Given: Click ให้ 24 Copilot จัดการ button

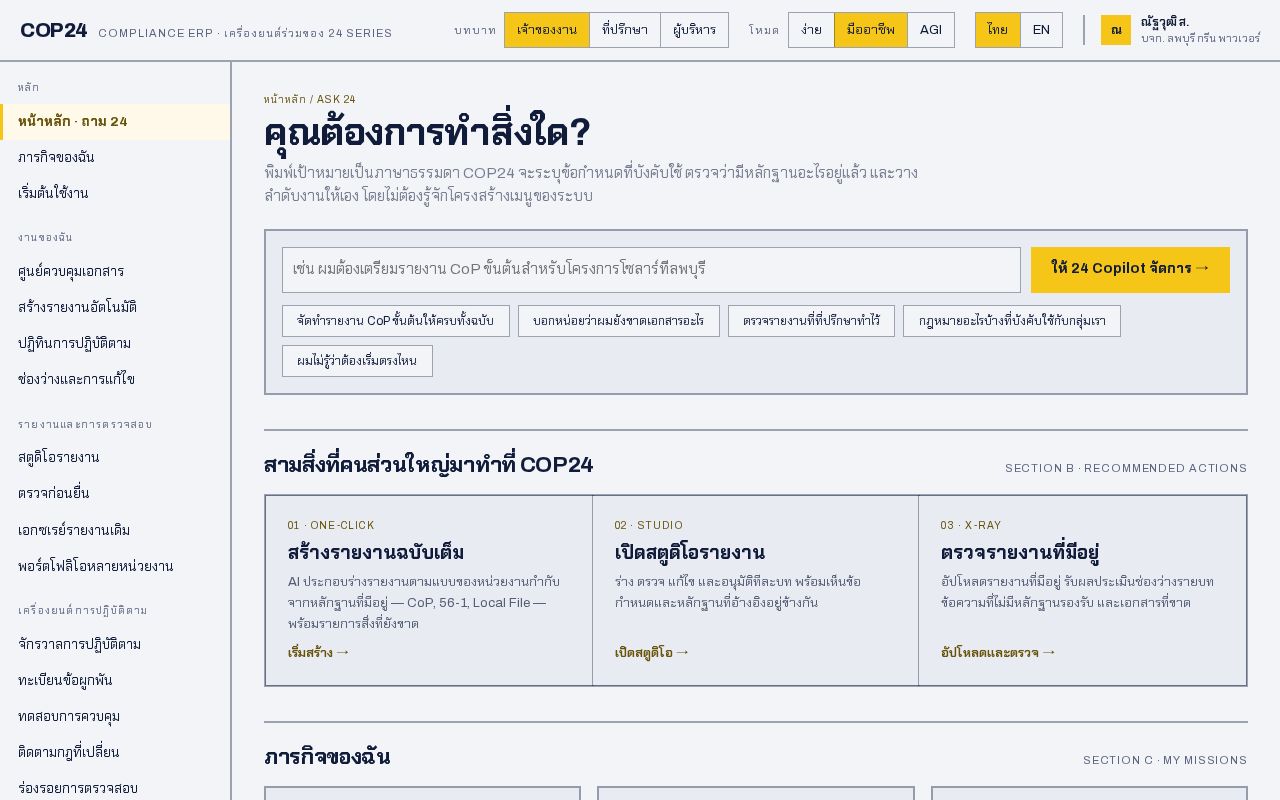Looking at the screenshot, I should (x=1130, y=270).
